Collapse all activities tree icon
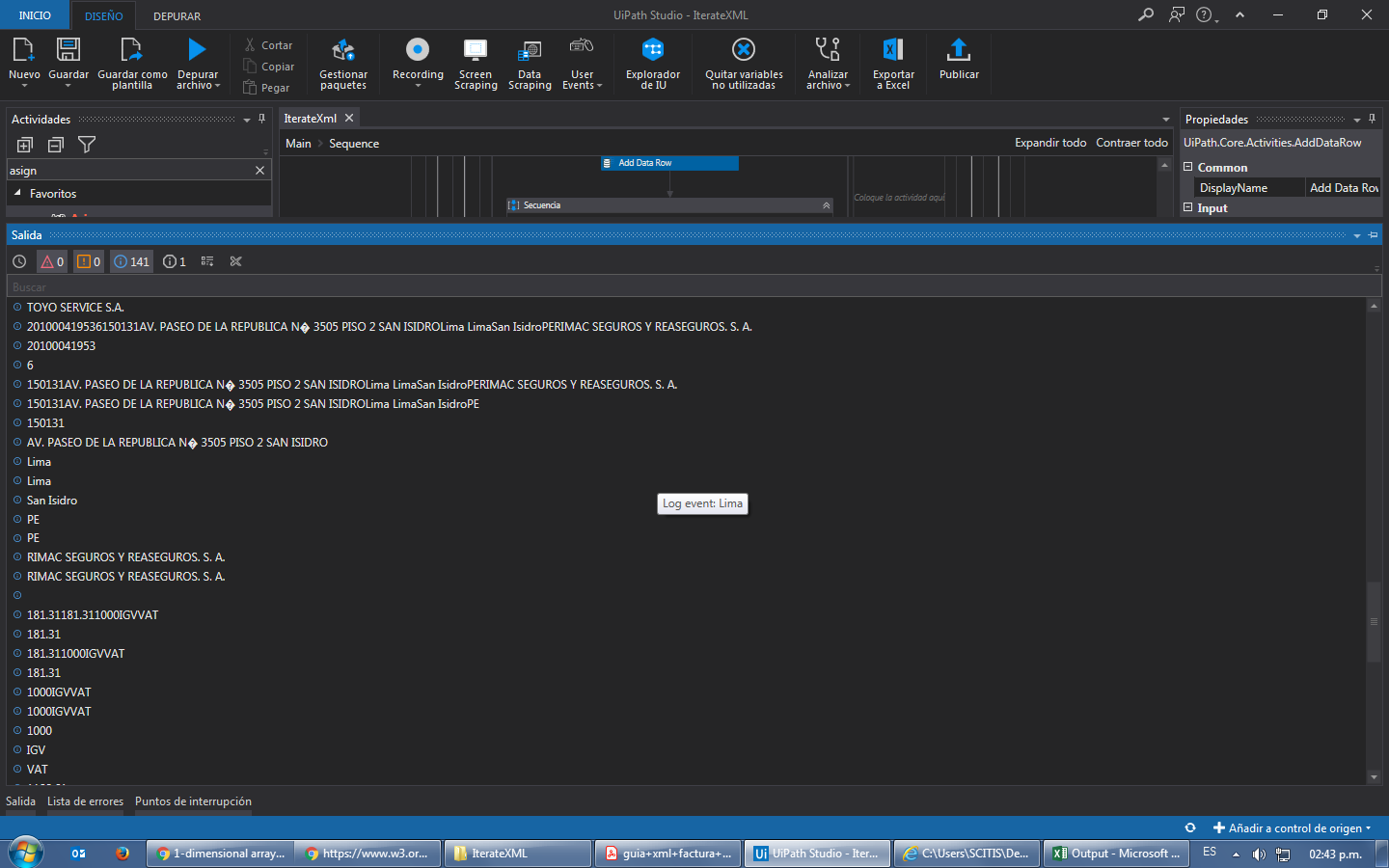The image size is (1389, 868). point(56,145)
